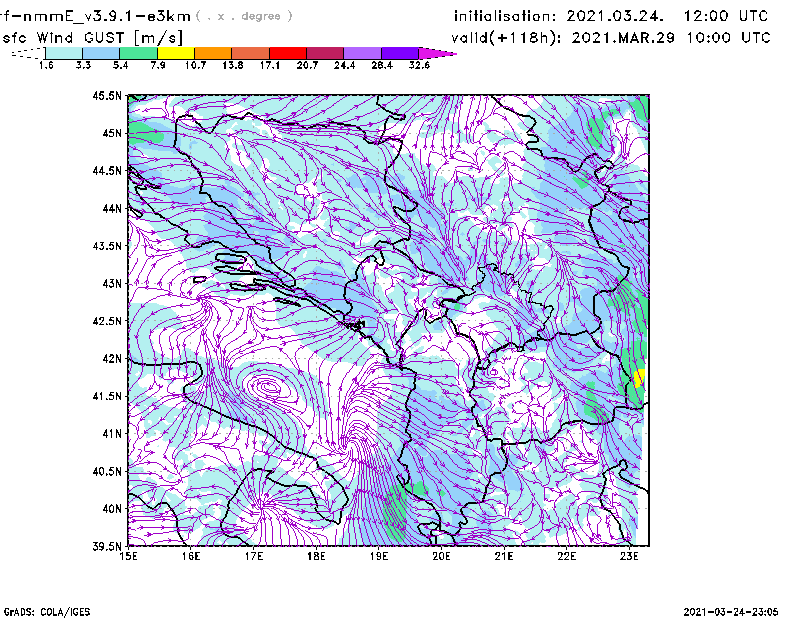Click the 'valid(+118h): 2021.MAR.29' text
The image size is (800, 618).
(x=563, y=38)
